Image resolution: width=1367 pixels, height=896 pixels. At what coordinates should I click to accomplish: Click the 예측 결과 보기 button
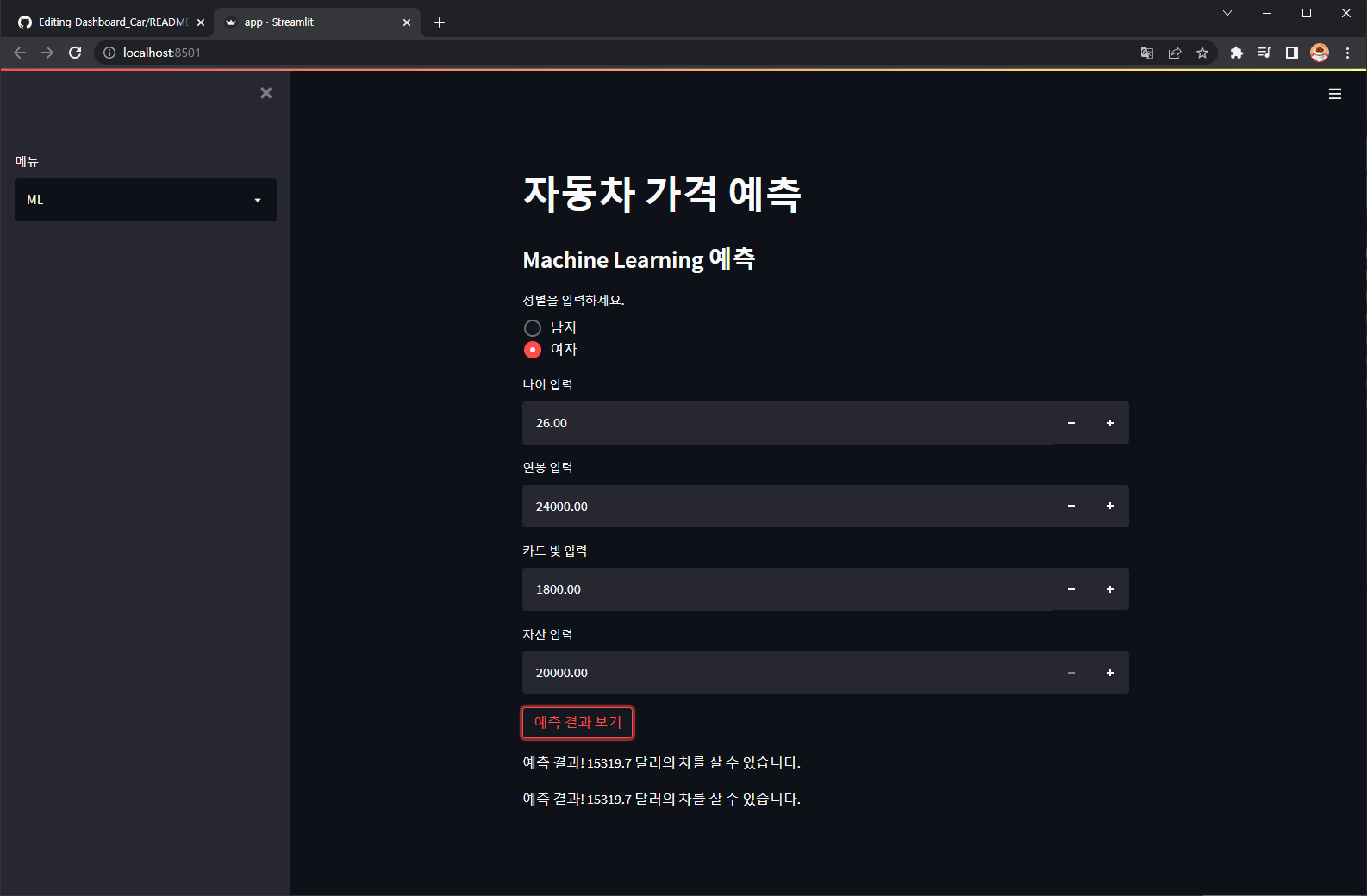pyautogui.click(x=577, y=722)
